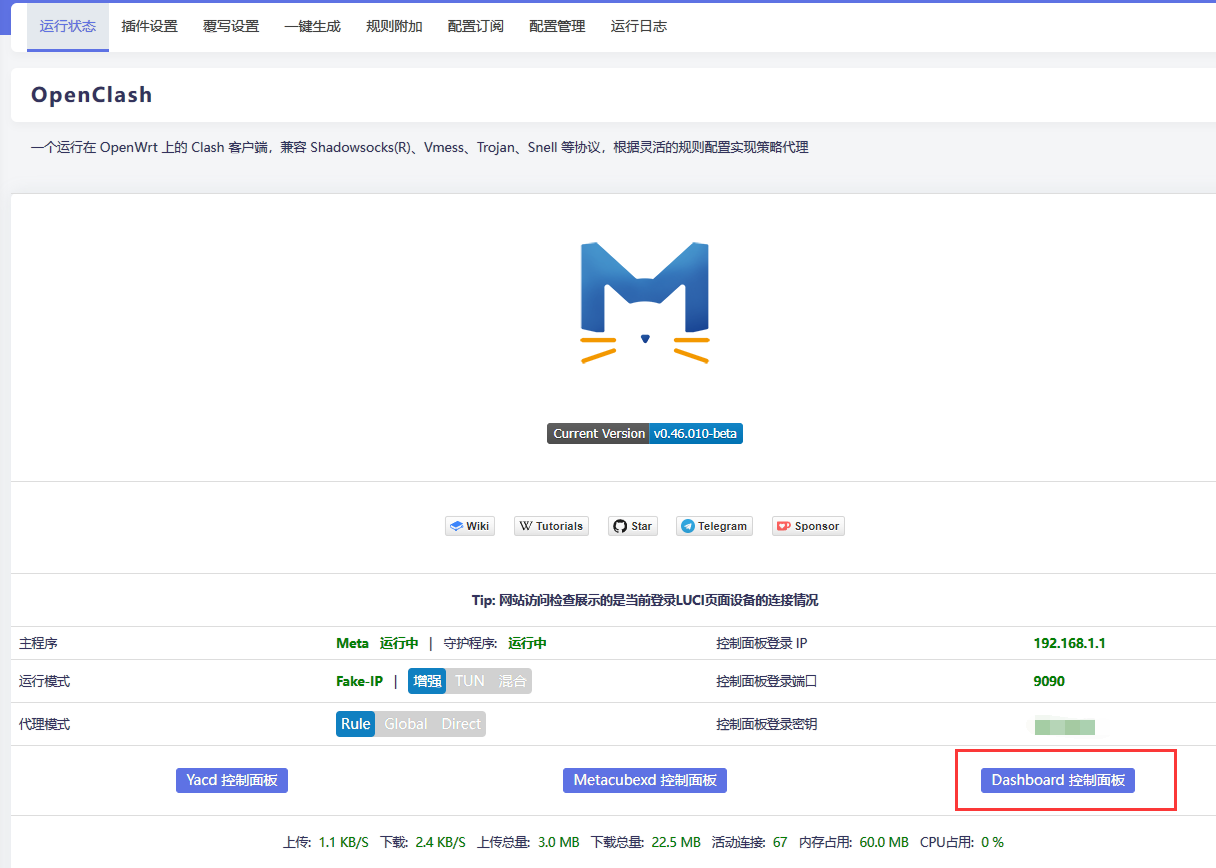Set proxy mode to Direct
This screenshot has width=1216, height=868.
(x=461, y=724)
